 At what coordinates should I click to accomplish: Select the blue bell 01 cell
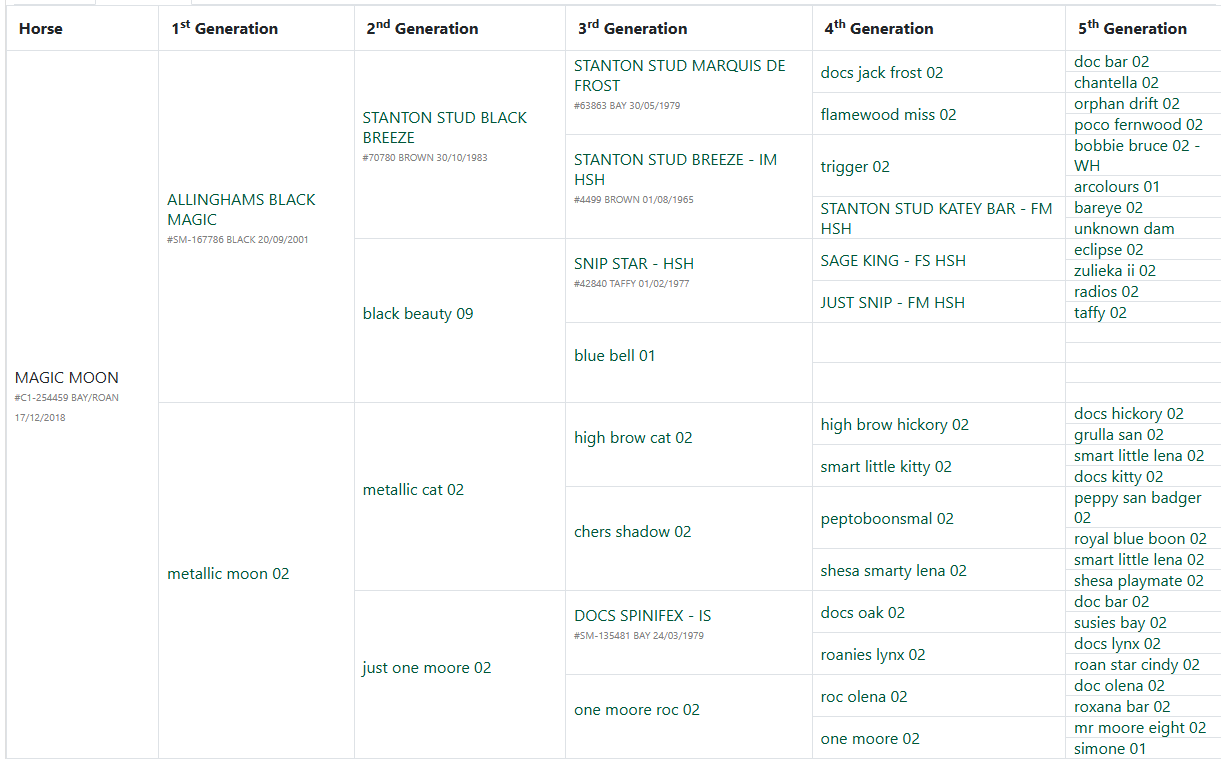point(614,355)
